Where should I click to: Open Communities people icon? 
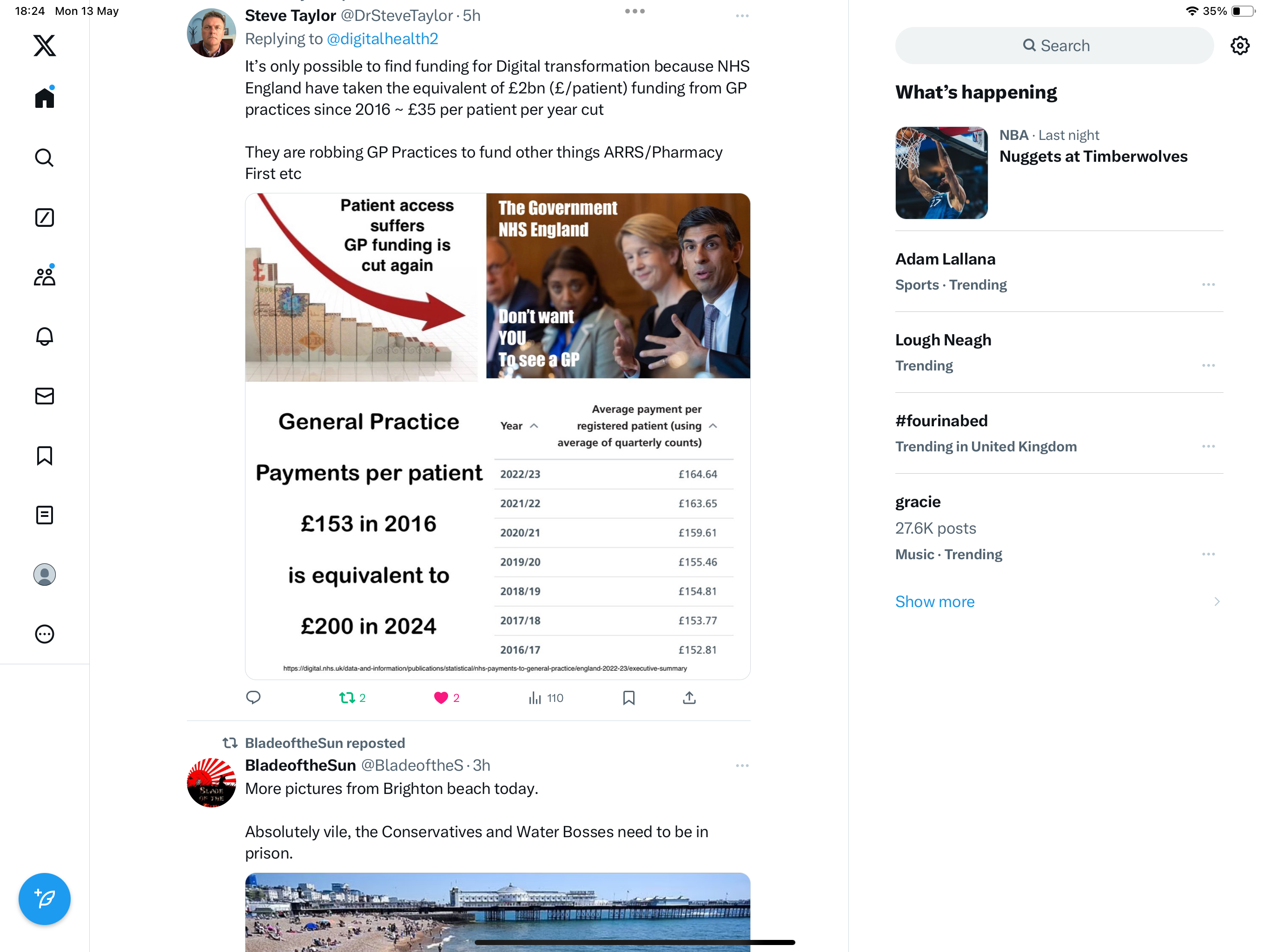click(44, 276)
